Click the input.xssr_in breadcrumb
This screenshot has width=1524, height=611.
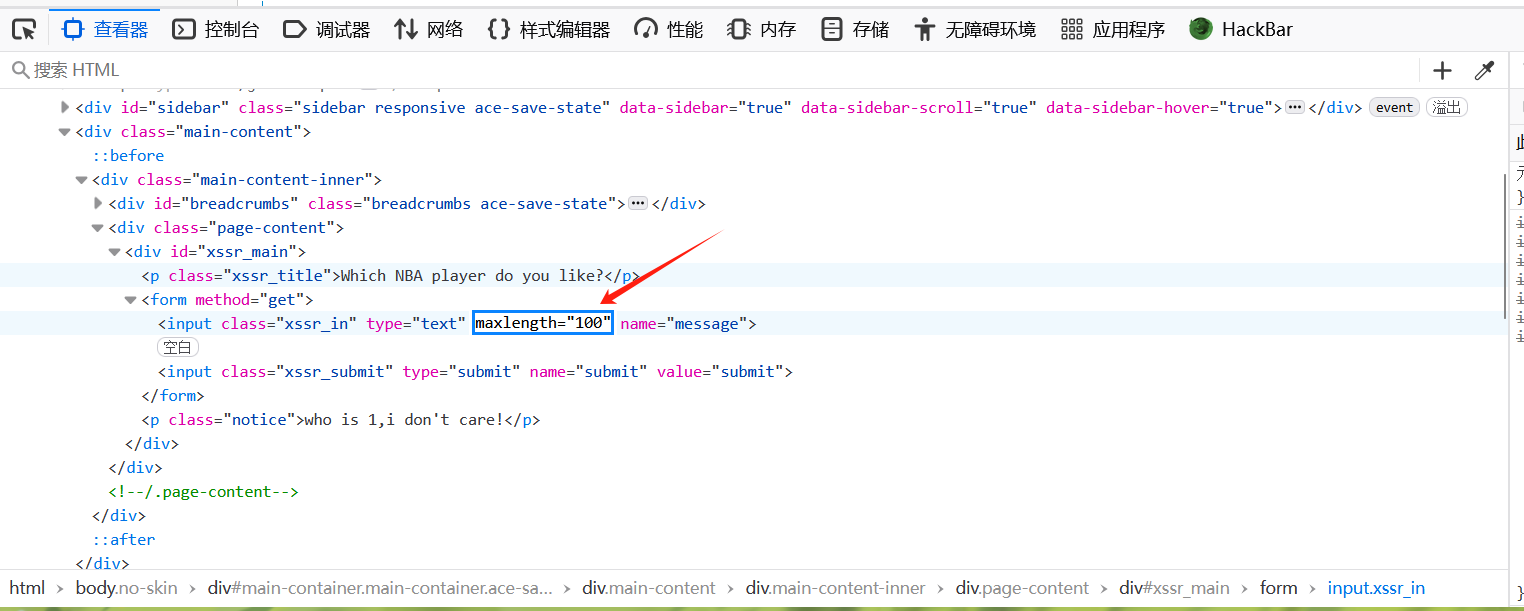[1376, 588]
